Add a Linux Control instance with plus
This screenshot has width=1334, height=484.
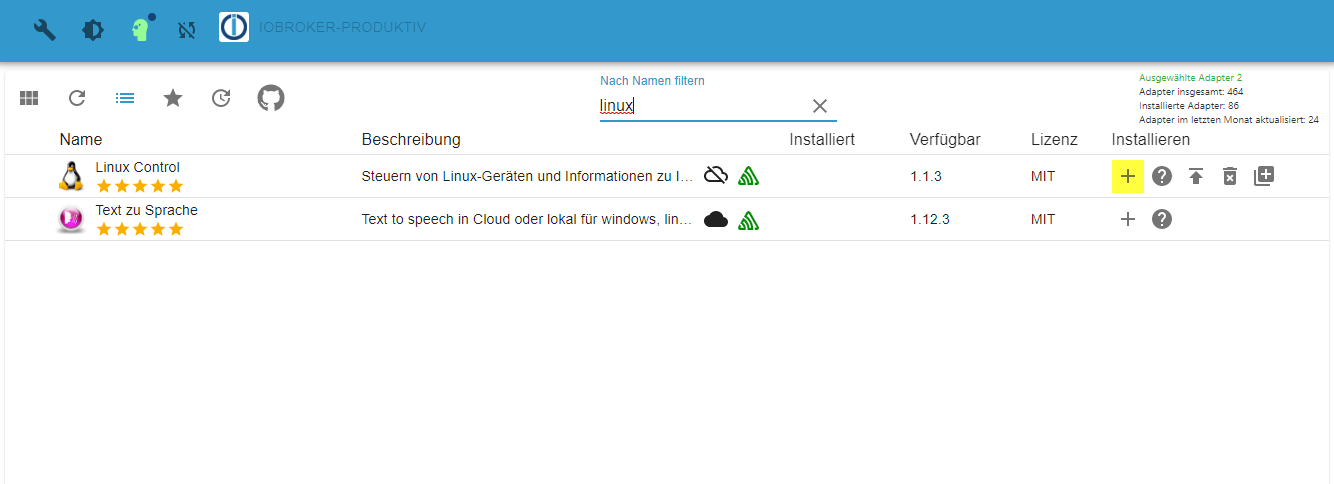(x=1128, y=176)
